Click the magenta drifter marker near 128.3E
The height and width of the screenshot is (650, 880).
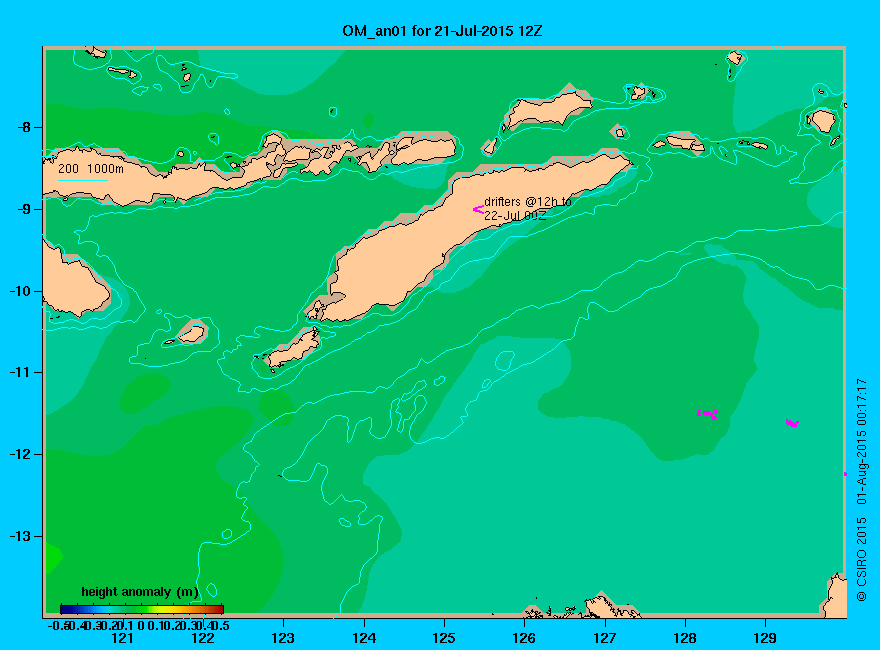708,414
